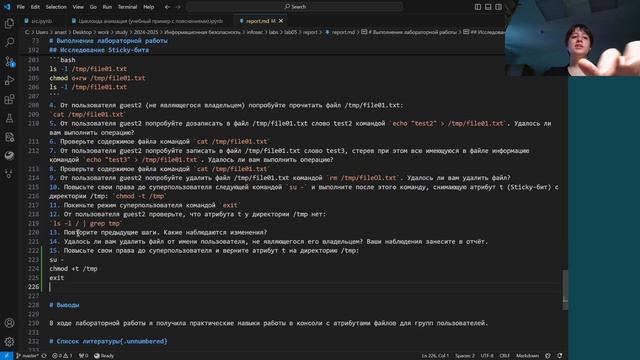Expand the study breadcrumb
This screenshot has height=360, width=640.
click(121, 32)
